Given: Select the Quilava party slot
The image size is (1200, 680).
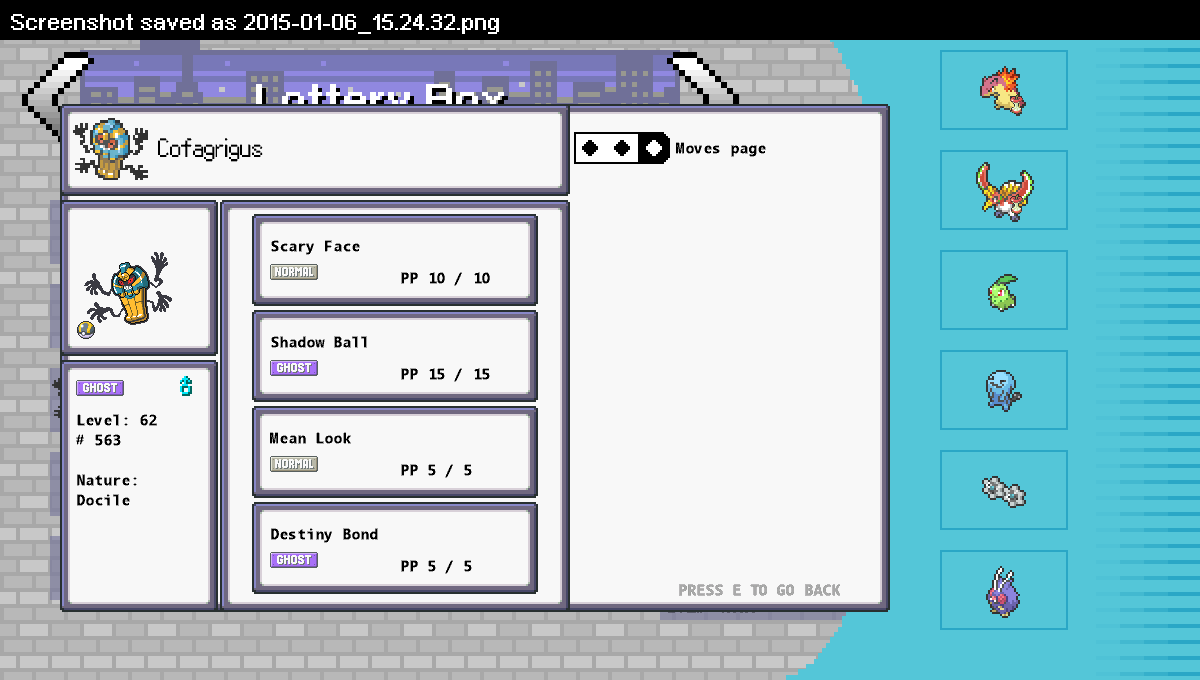Looking at the screenshot, I should (1003, 90).
